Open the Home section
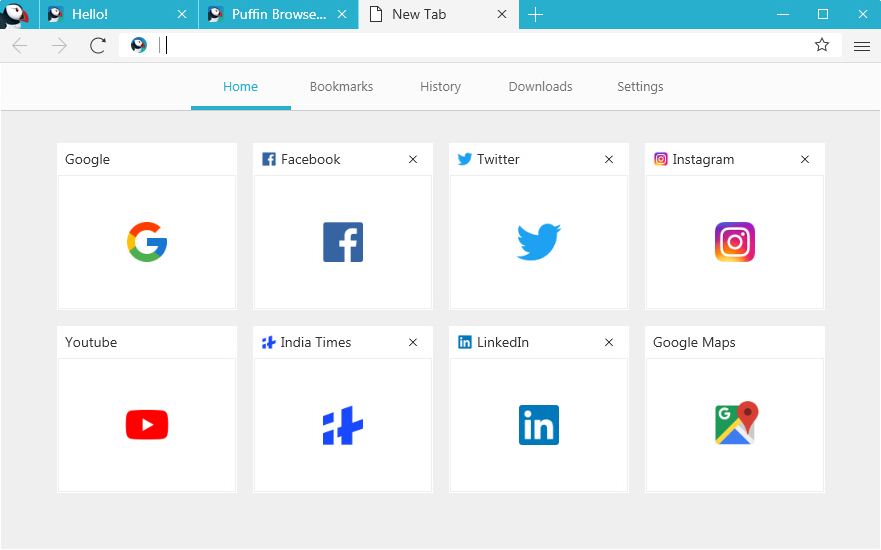The width and height of the screenshot is (881, 550). tap(240, 87)
